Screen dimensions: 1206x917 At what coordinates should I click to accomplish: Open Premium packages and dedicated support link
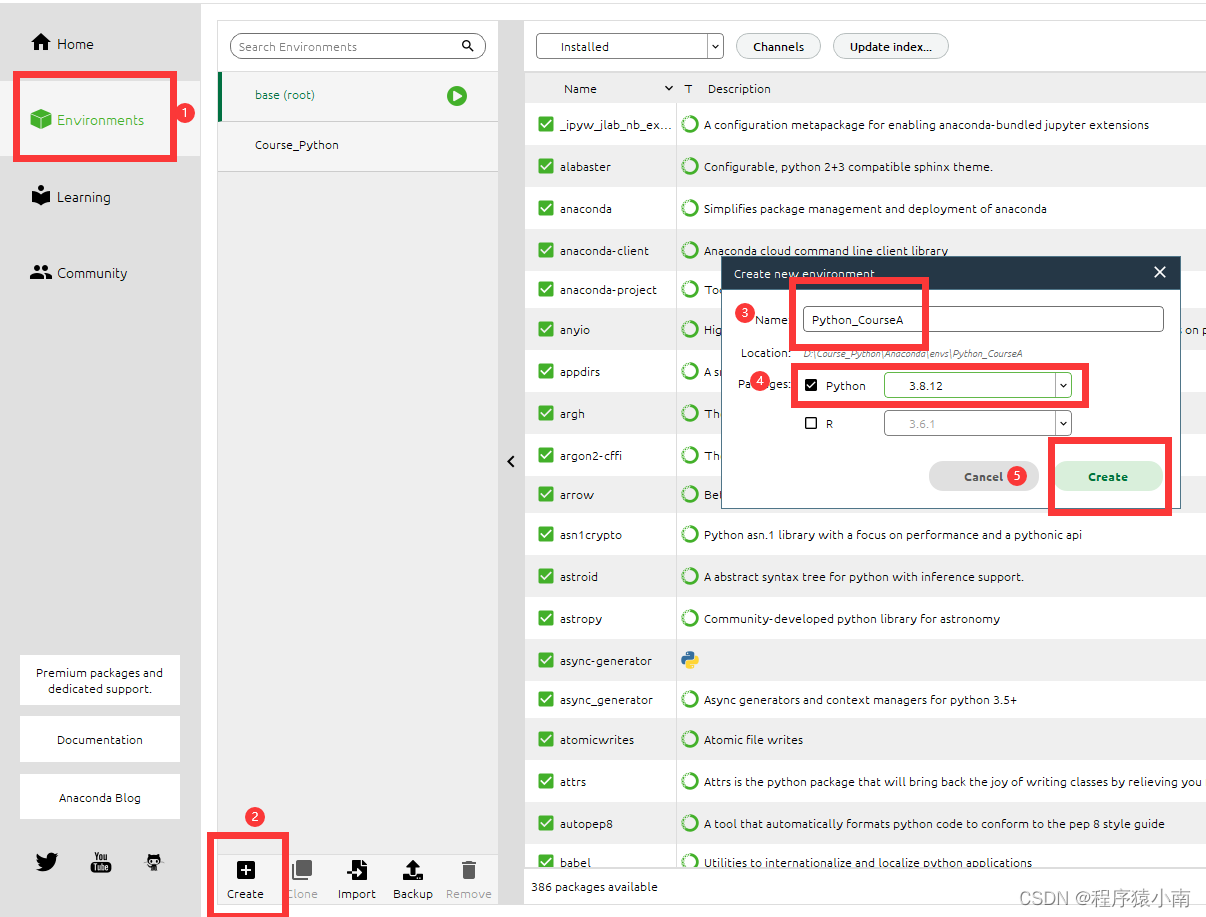(x=100, y=681)
